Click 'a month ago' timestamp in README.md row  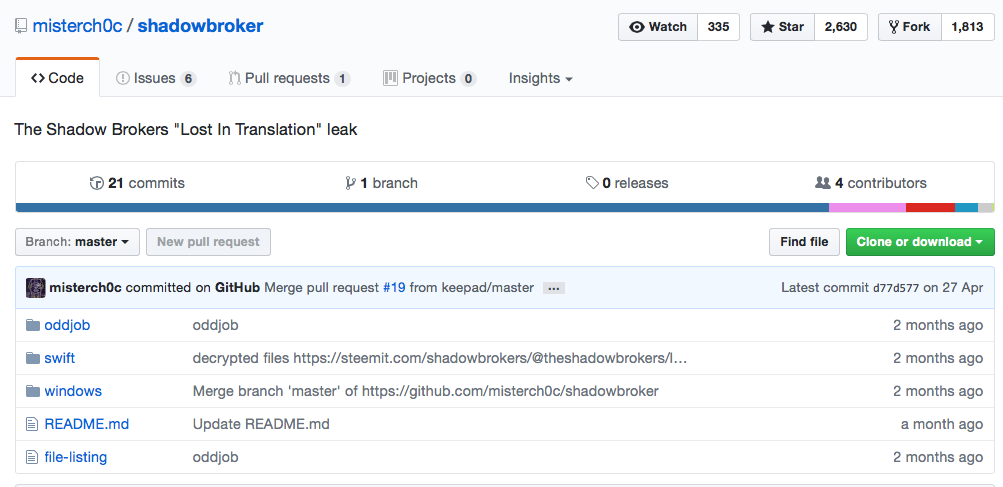[x=942, y=424]
